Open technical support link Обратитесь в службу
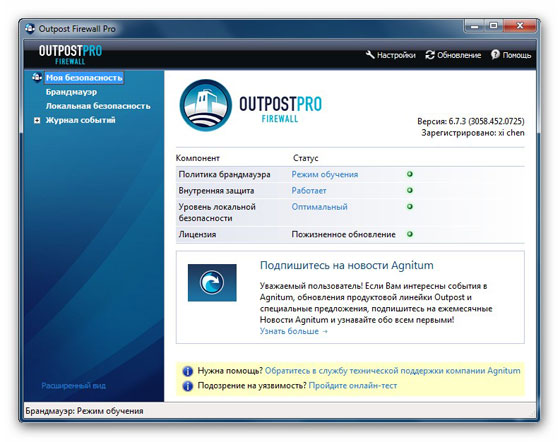Screen dimensions: 560x442 click(392, 371)
